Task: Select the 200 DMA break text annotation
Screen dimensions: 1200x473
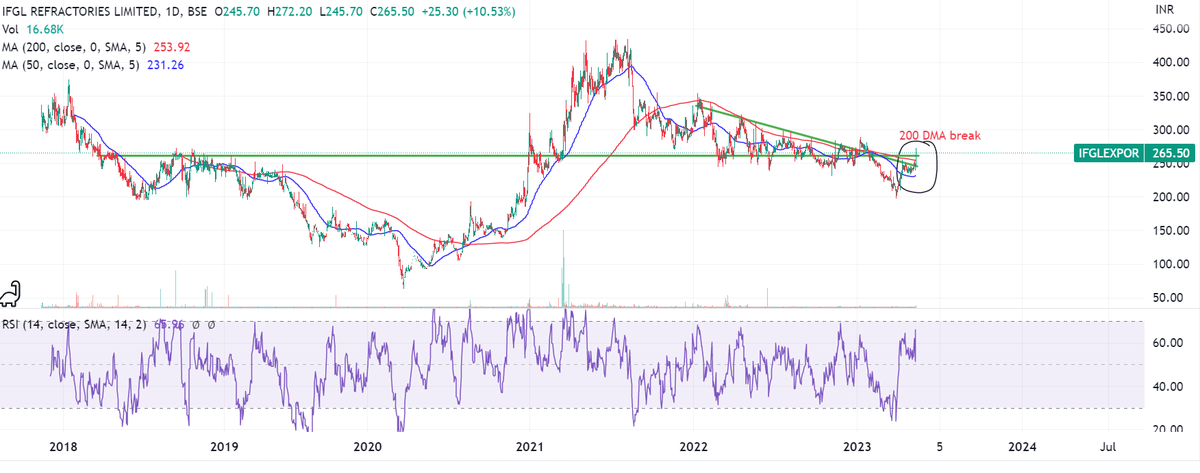Action: 940,135
